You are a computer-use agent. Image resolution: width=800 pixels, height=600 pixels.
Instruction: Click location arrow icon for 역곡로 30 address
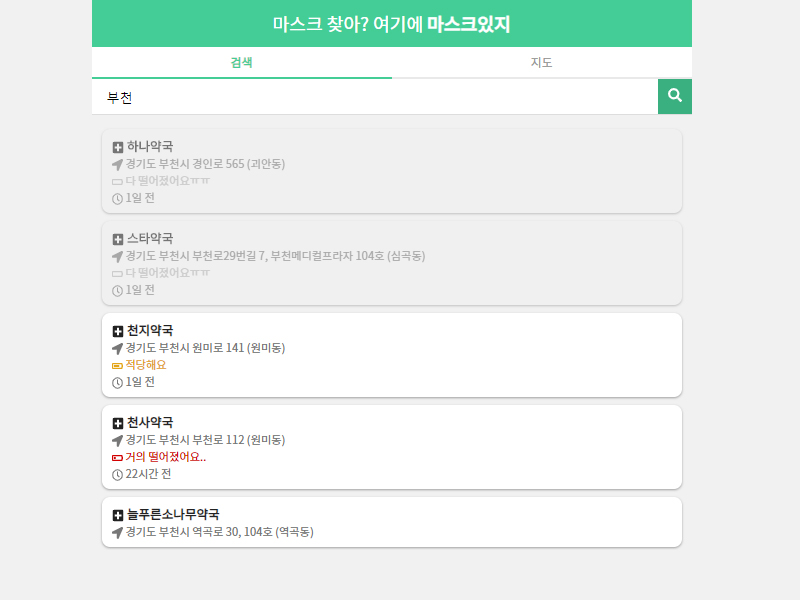pyautogui.click(x=117, y=533)
